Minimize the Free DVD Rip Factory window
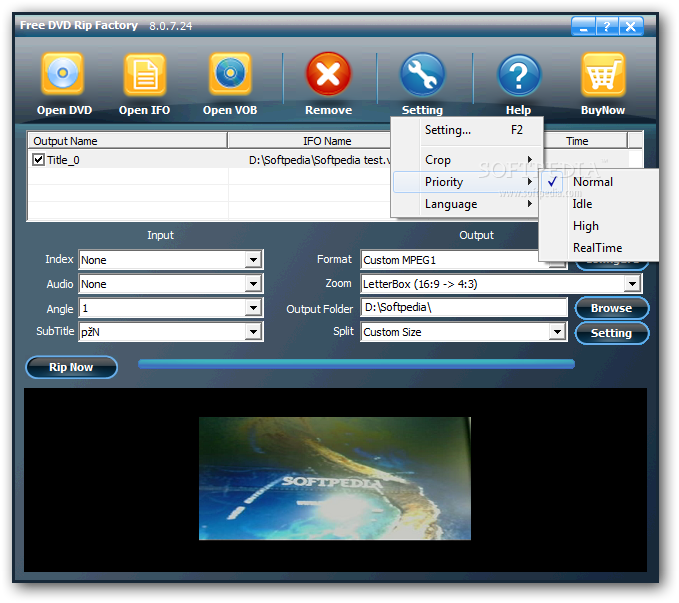Viewport: 679px width, 603px height. pos(584,26)
